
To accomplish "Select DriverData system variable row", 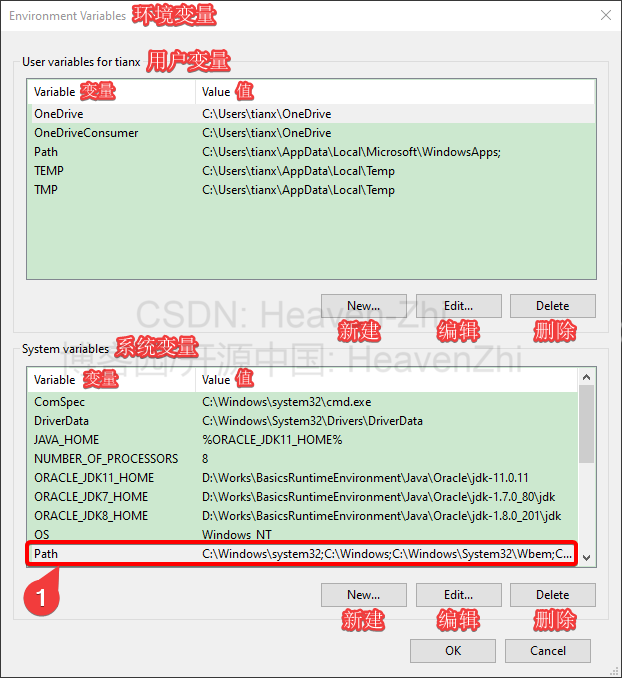I will pyautogui.click(x=302, y=421).
